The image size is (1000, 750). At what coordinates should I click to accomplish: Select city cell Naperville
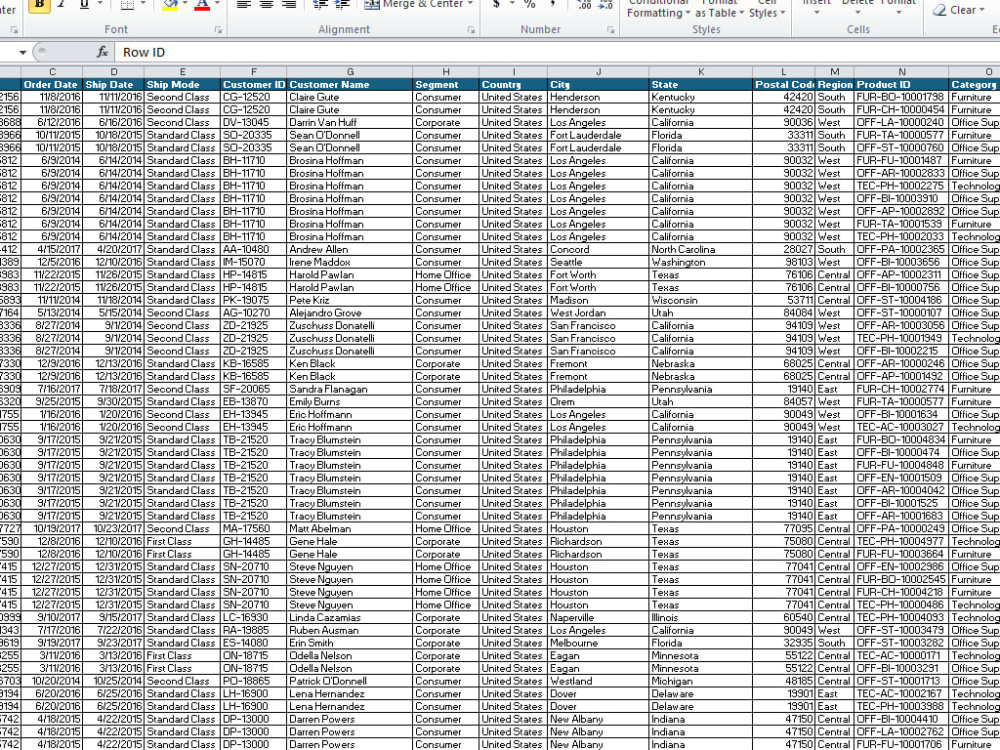(598, 617)
